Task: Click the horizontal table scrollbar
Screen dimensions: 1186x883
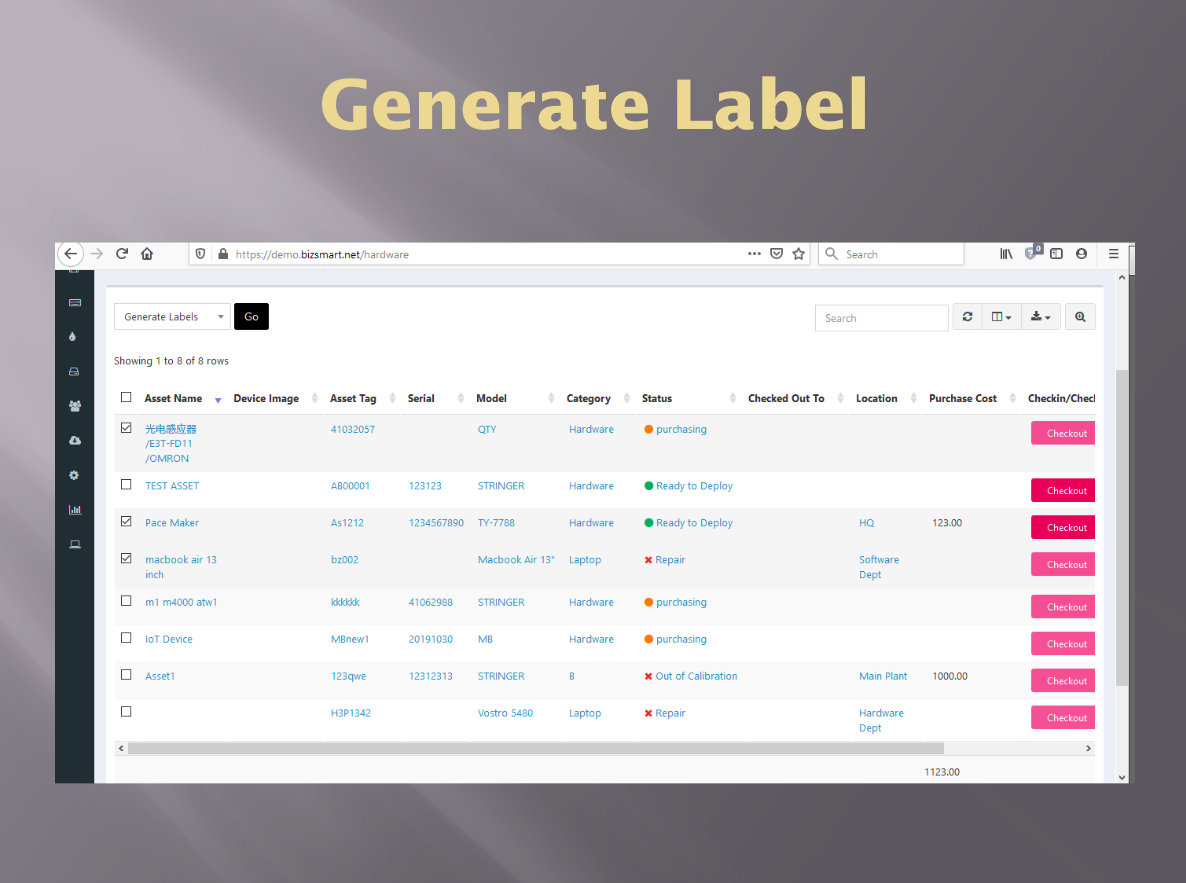Action: click(535, 748)
